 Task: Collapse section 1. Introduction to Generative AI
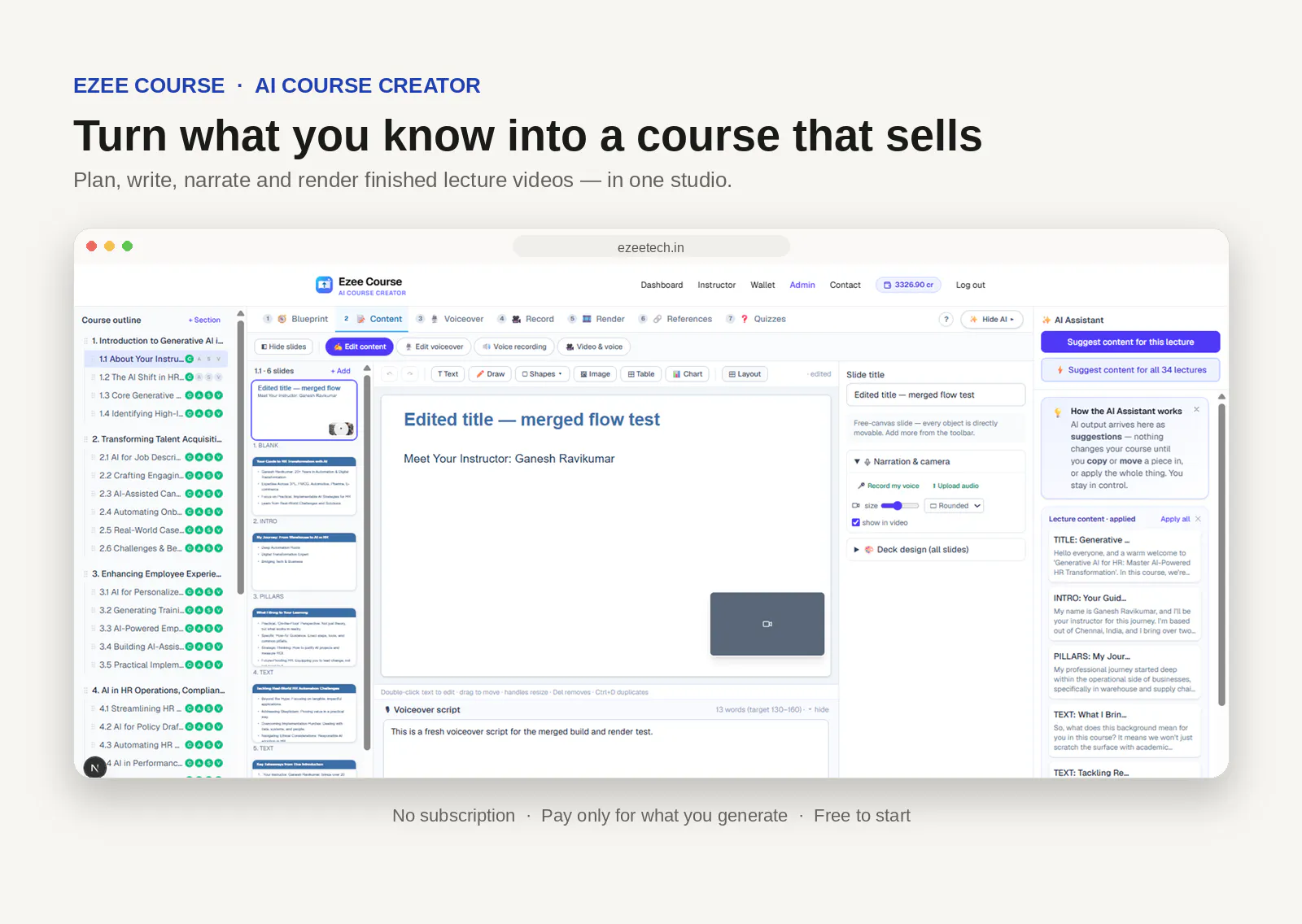pos(157,341)
